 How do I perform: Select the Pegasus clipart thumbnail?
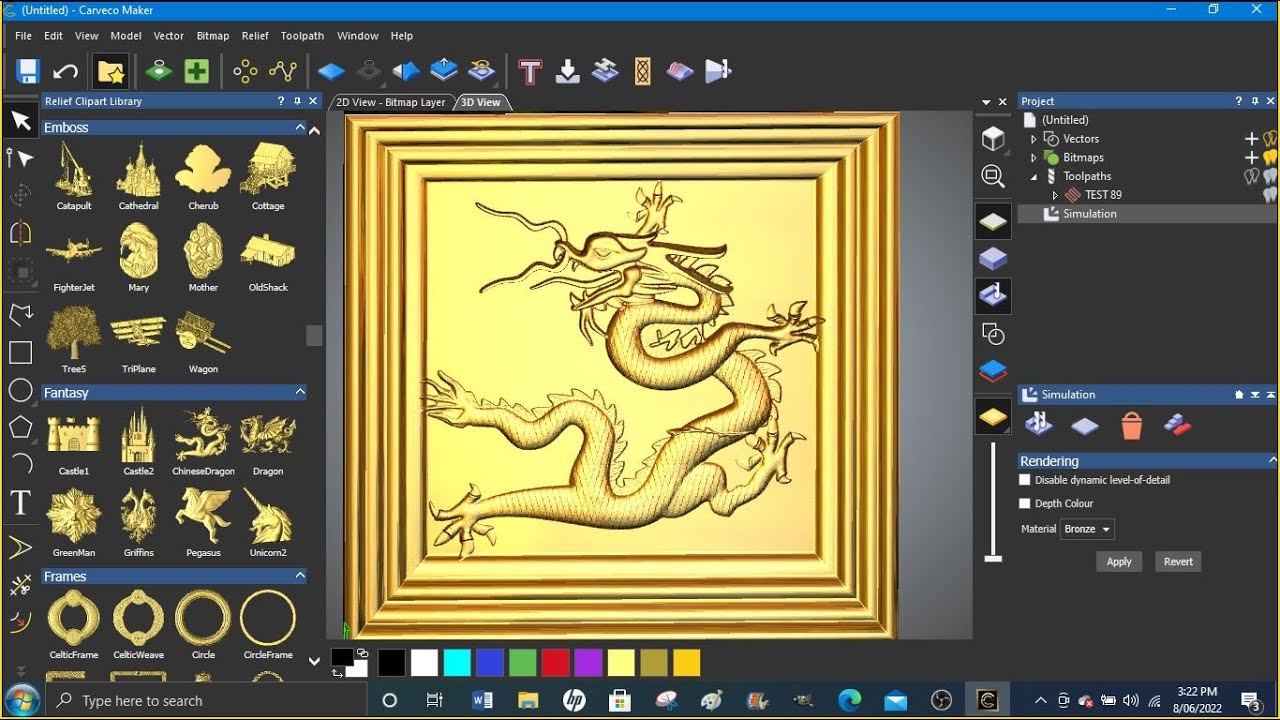click(203, 522)
